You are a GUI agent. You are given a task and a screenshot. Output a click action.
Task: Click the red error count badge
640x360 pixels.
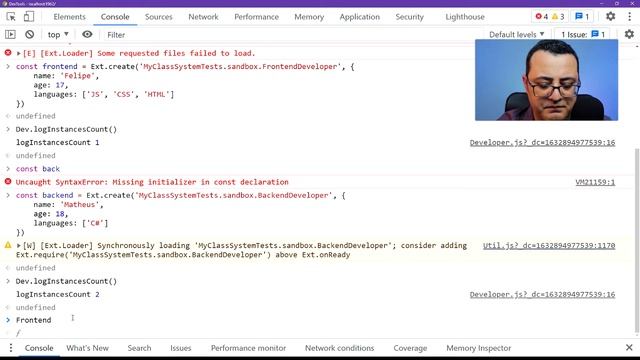point(542,17)
